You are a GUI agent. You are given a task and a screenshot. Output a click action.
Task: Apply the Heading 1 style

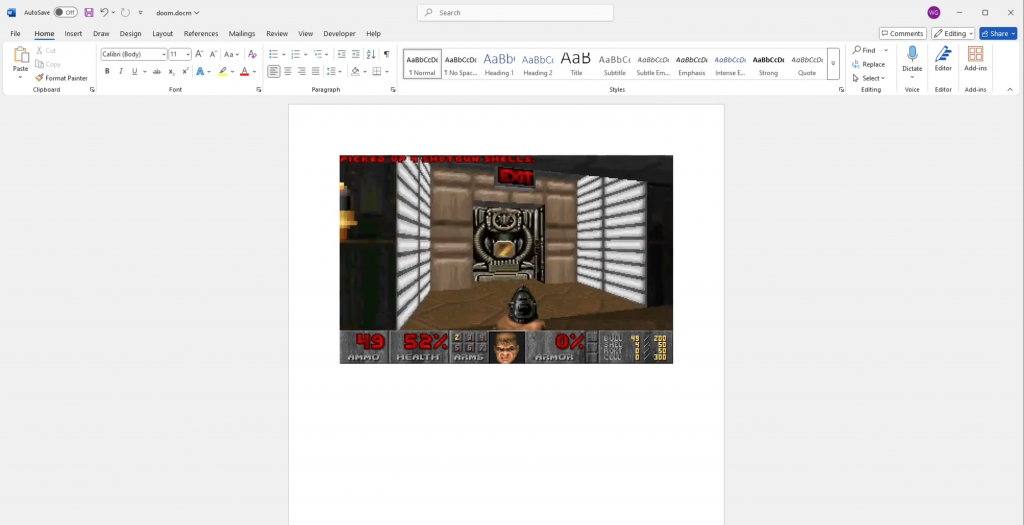[499, 63]
